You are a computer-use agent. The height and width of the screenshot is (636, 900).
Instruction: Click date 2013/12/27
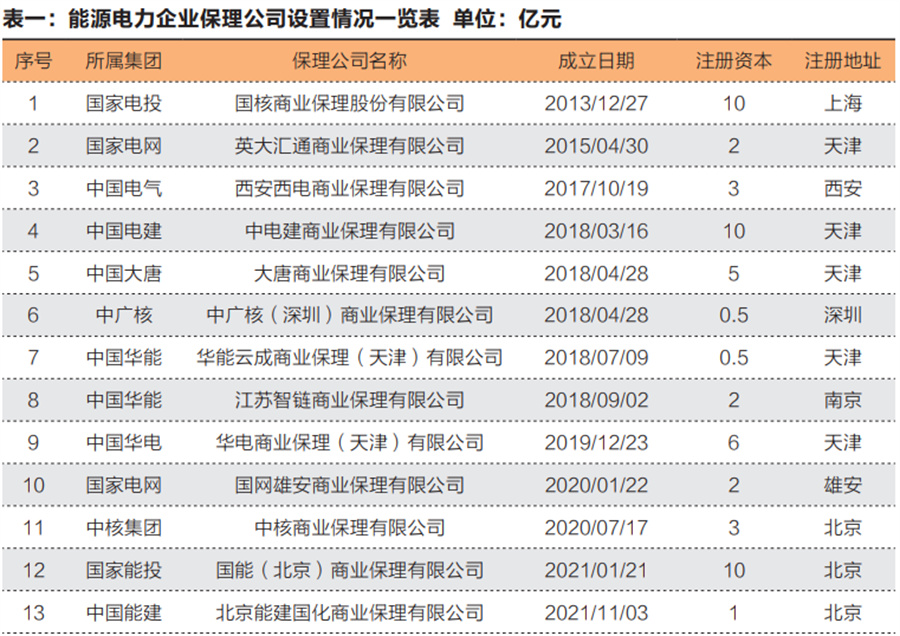(596, 103)
